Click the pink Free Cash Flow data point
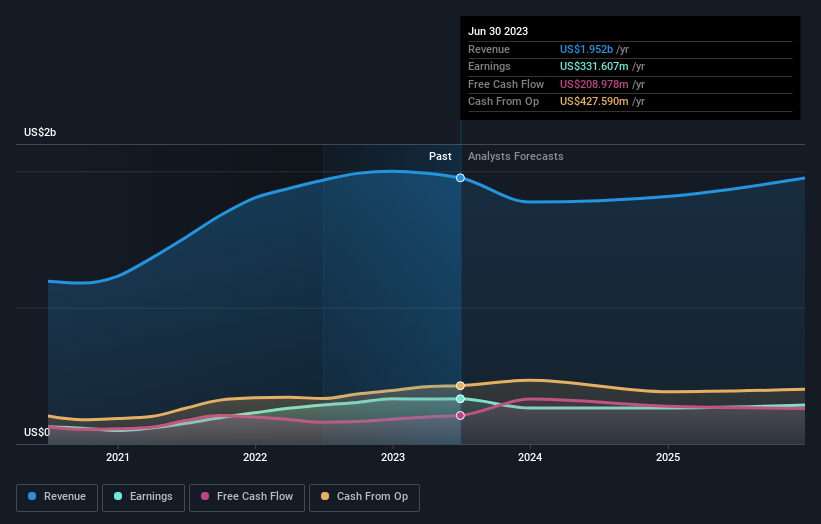This screenshot has height=524, width=821. [460, 416]
